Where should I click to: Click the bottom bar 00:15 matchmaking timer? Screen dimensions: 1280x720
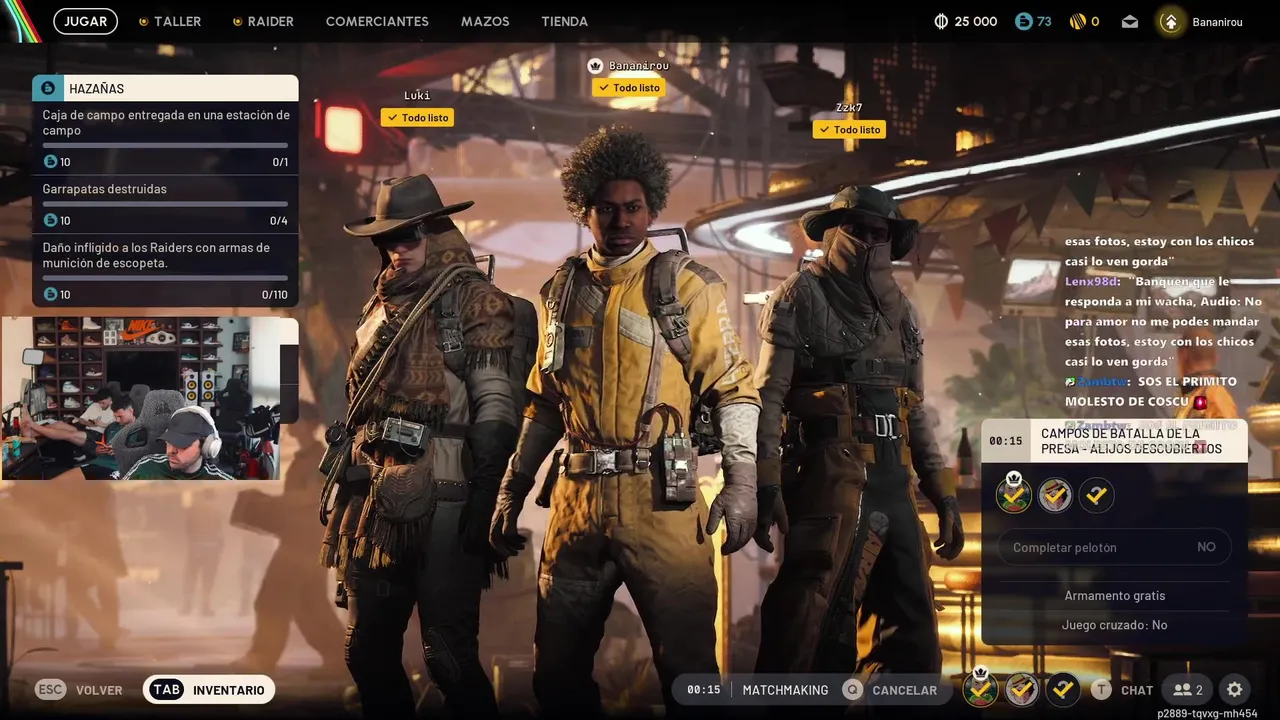click(704, 690)
